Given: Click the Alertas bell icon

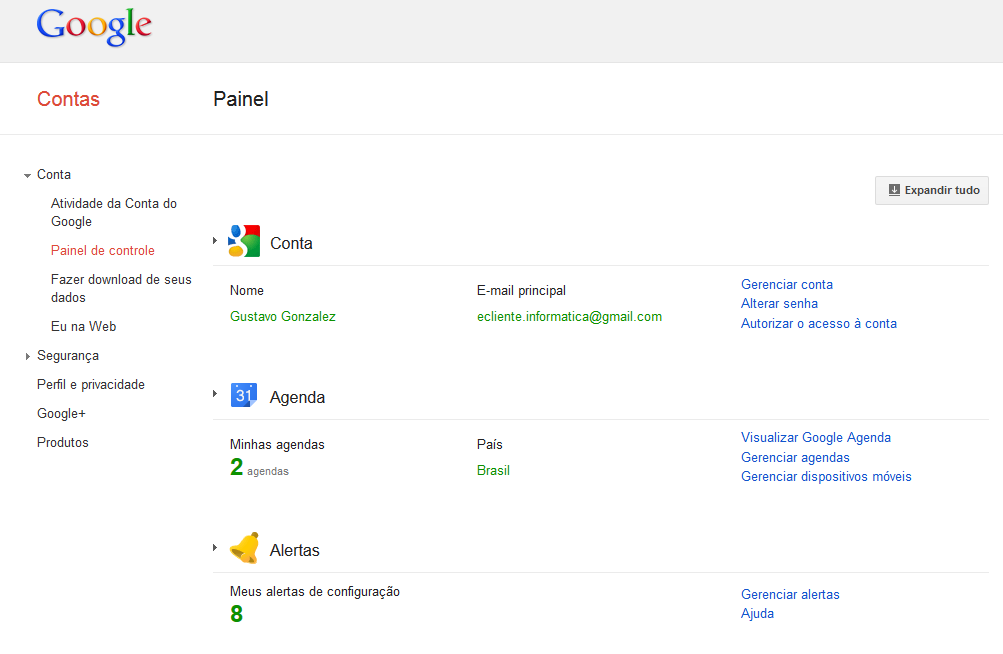Looking at the screenshot, I should (244, 548).
